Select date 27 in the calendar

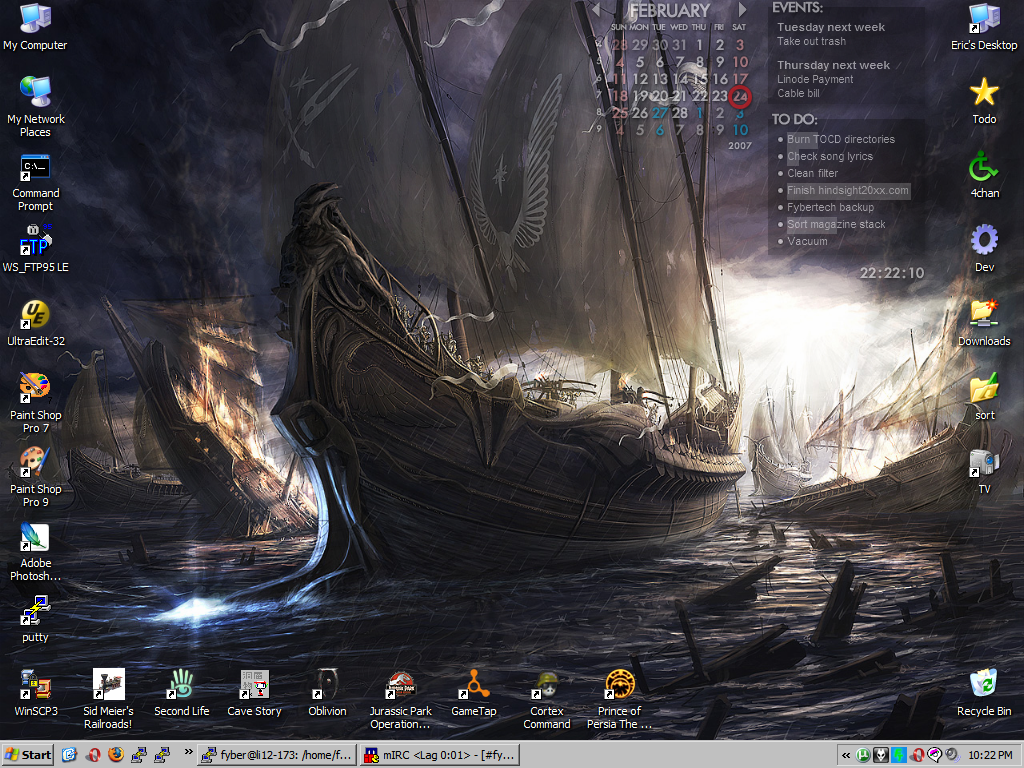pos(660,113)
